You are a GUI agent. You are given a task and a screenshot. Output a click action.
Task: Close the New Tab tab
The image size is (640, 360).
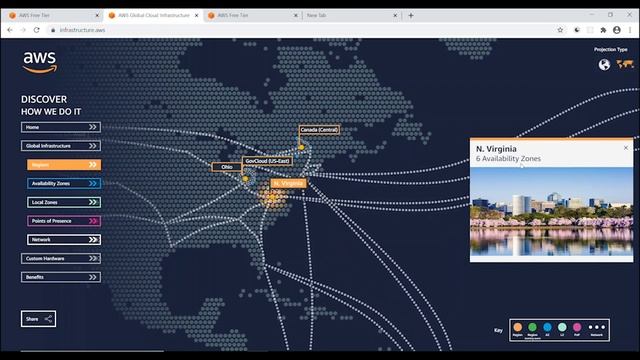(395, 16)
